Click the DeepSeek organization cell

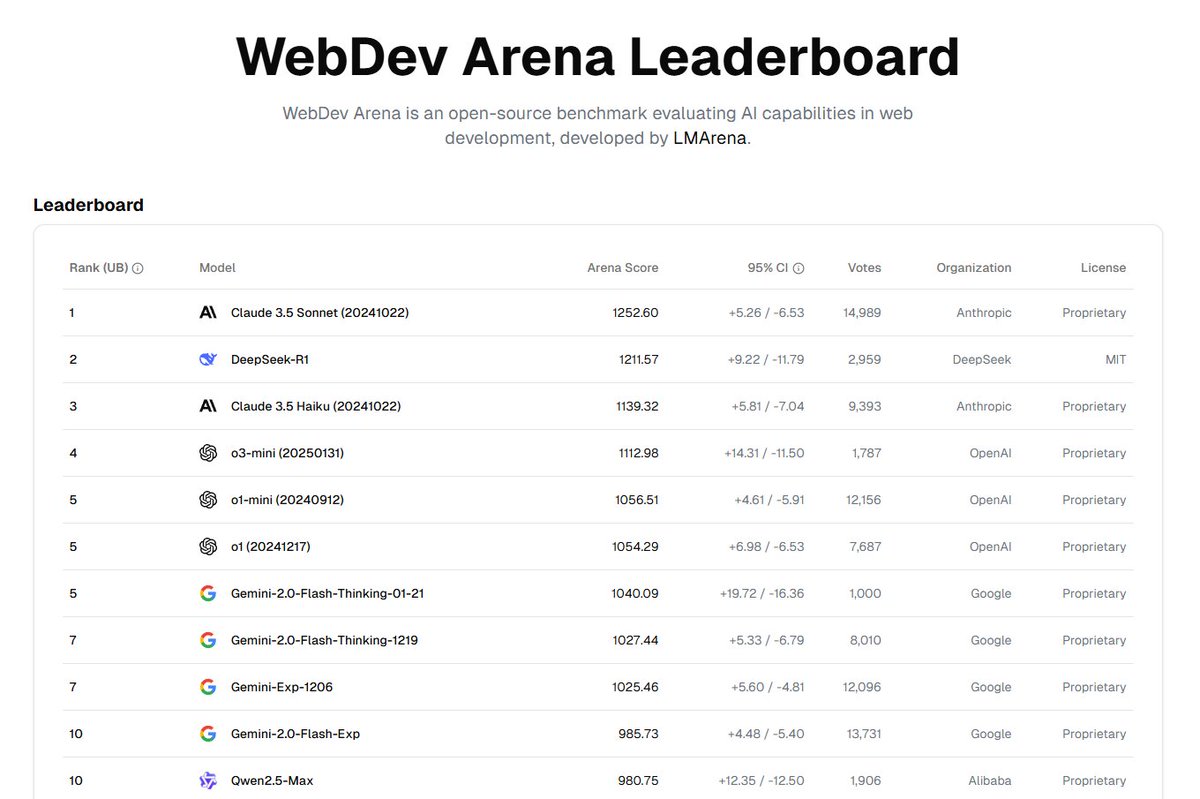981,359
